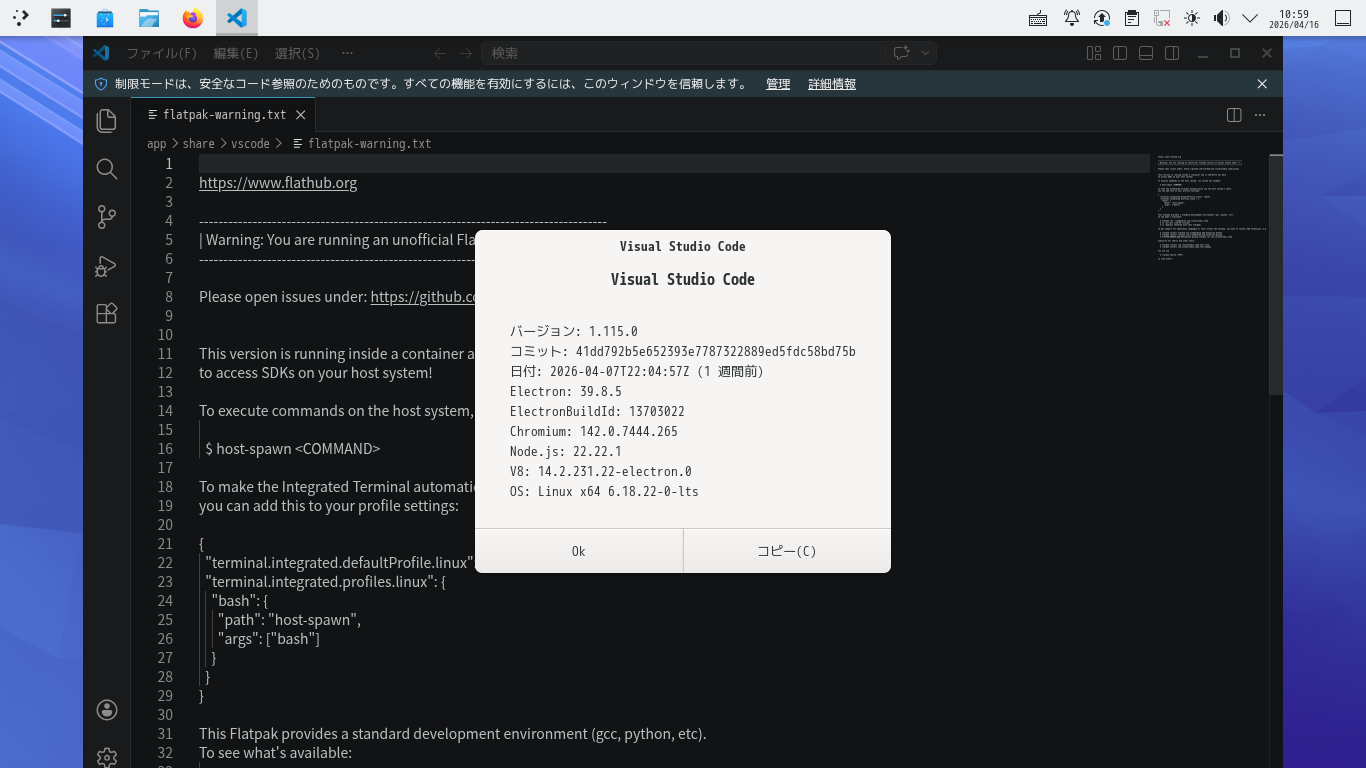Launch Firefox from the taskbar
This screenshot has width=1366, height=768.
coord(193,18)
